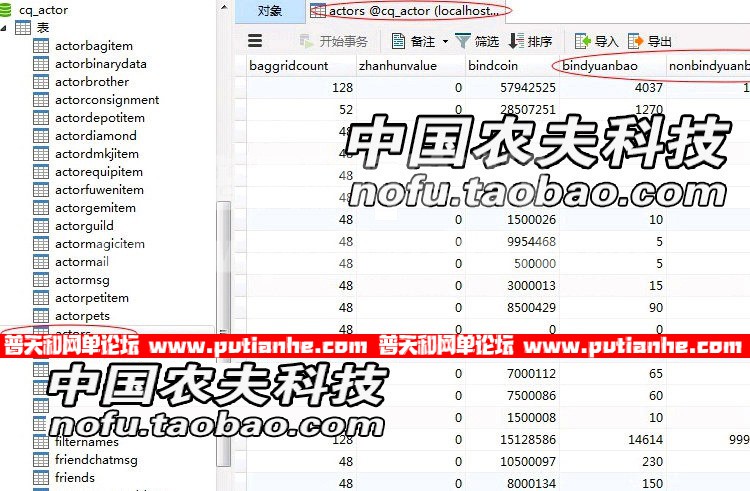Open the actordiamond table

(x=96, y=136)
